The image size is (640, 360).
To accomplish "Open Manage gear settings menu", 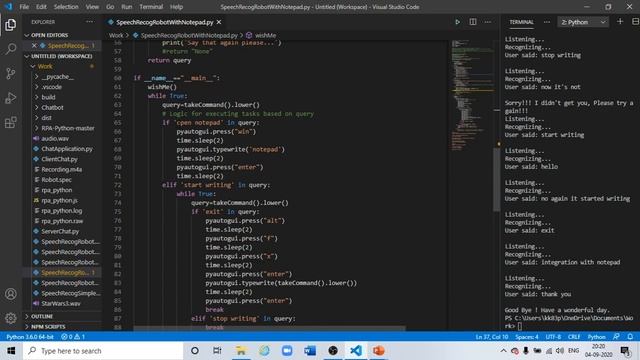I will point(11,318).
